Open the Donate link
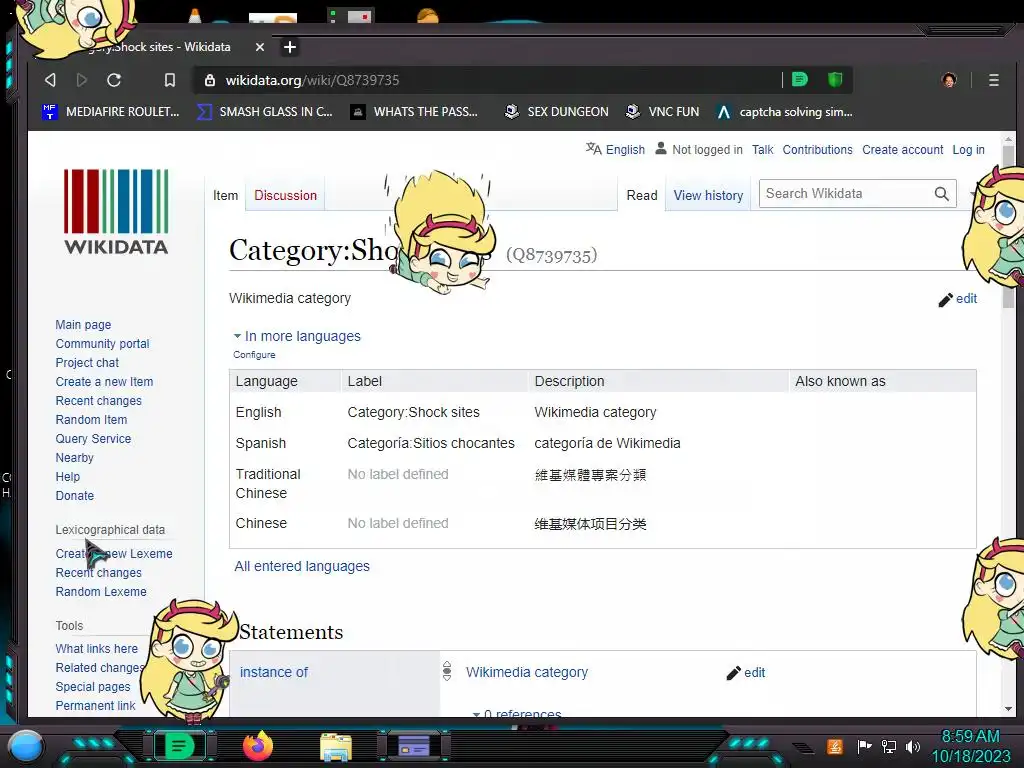The width and height of the screenshot is (1024, 768). (x=74, y=495)
